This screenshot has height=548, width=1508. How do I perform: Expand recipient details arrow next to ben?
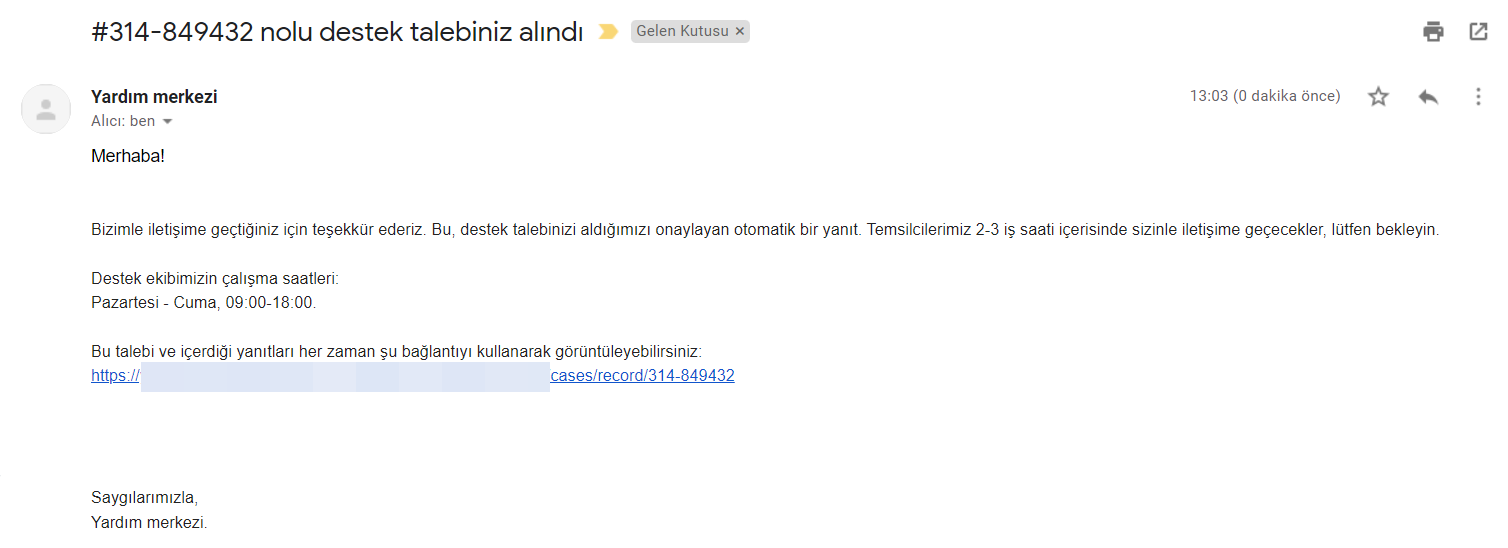(x=167, y=122)
